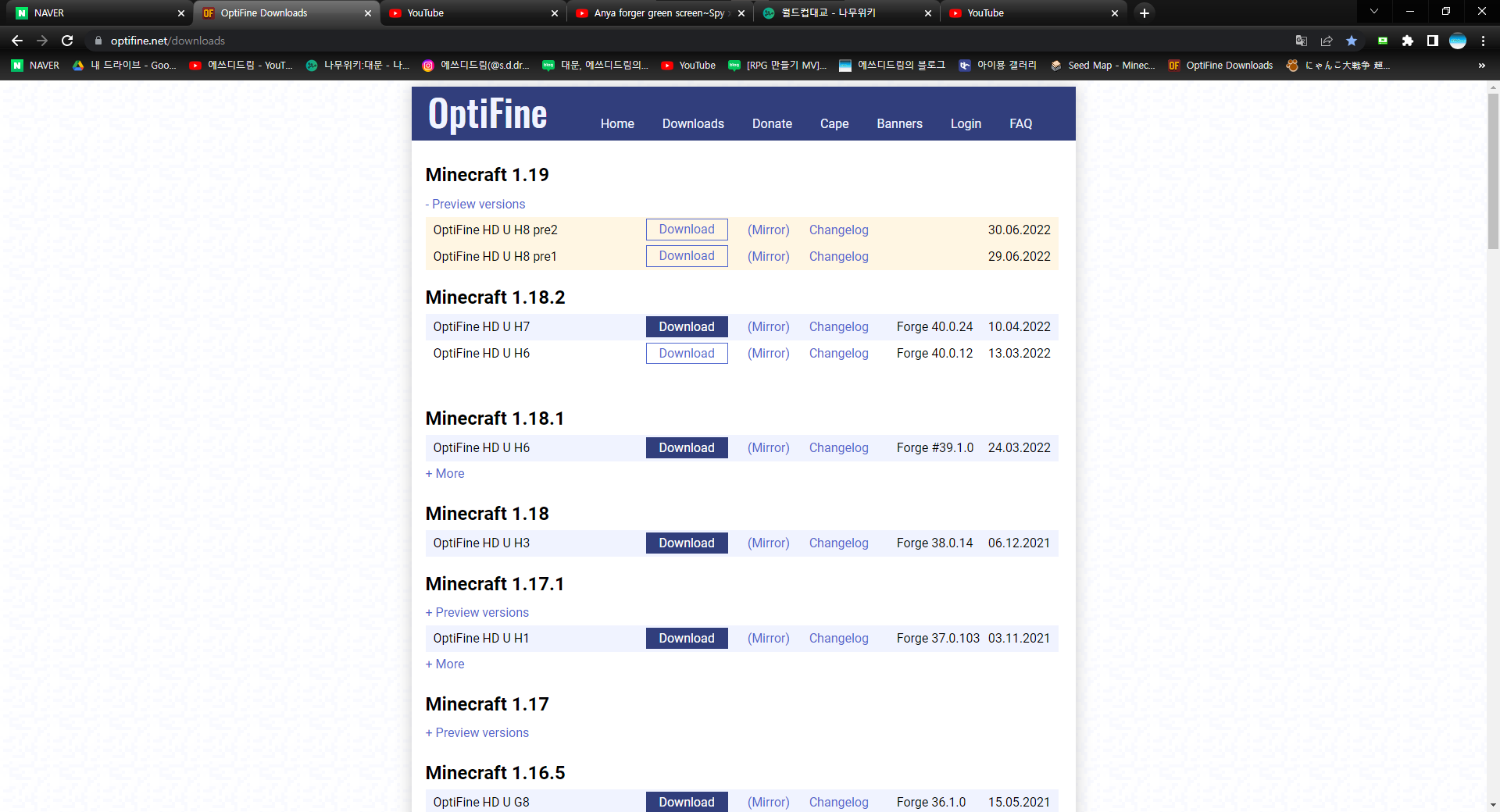Image resolution: width=1500 pixels, height=812 pixels.
Task: Switch to the NAVER tab
Action: pyautogui.click(x=99, y=13)
